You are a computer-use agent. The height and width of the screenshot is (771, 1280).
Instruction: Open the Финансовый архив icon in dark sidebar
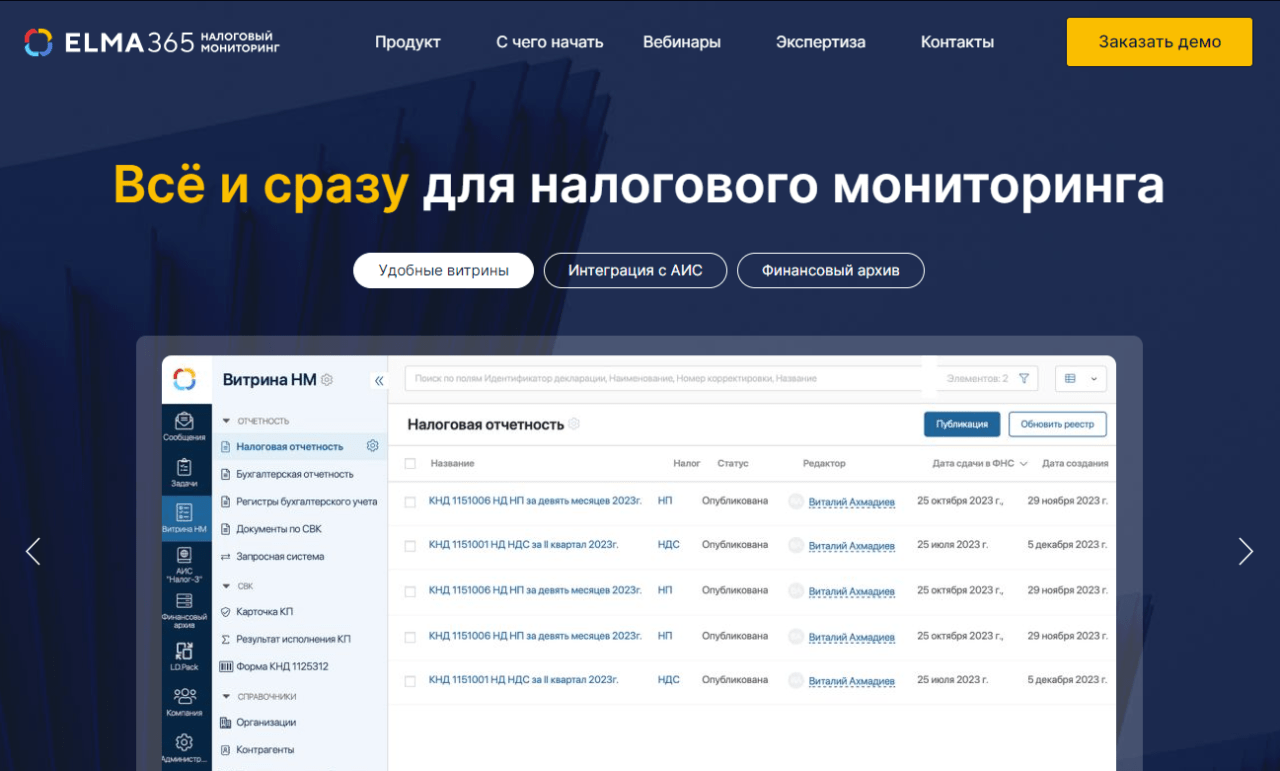pyautogui.click(x=184, y=610)
